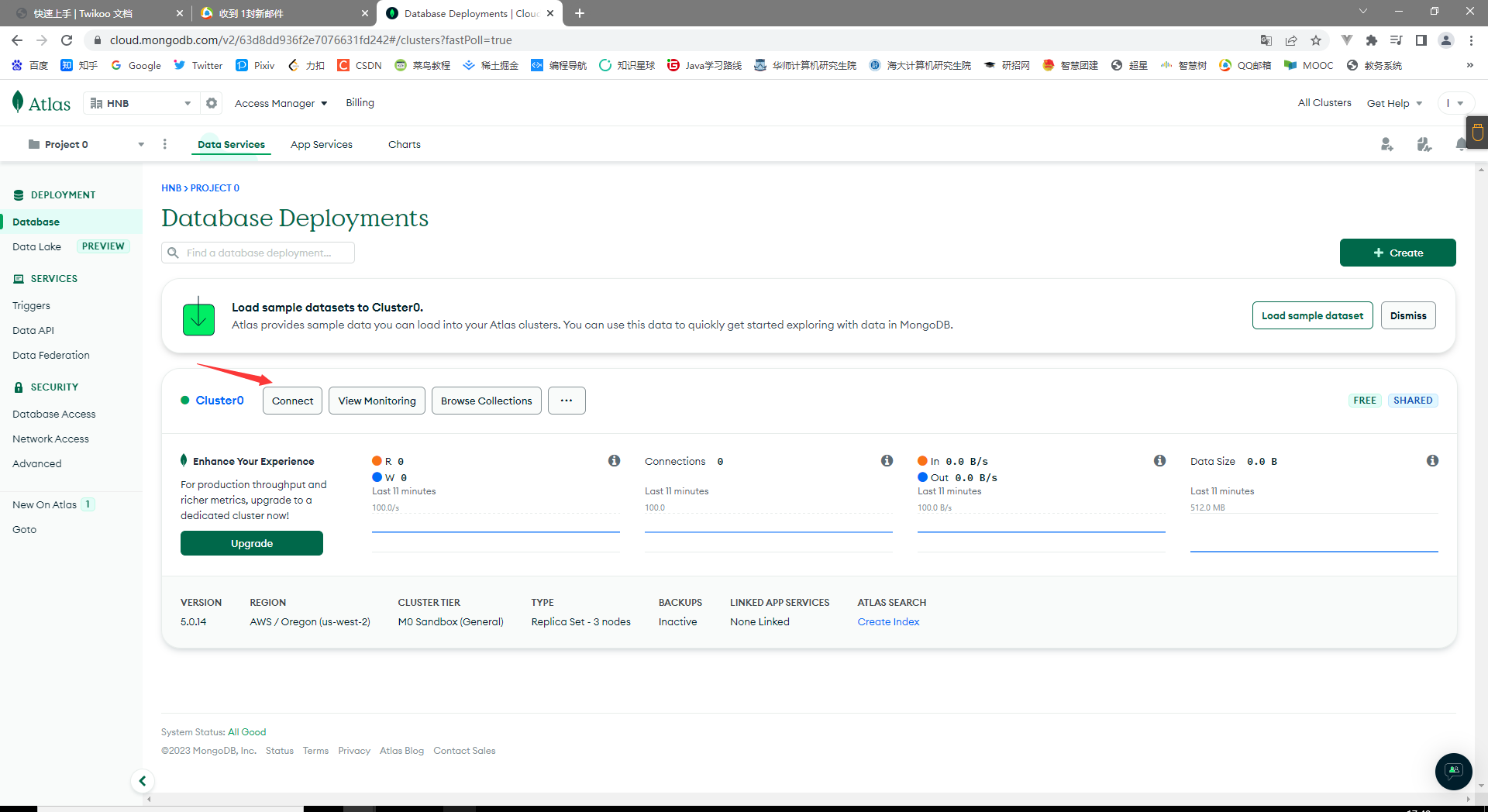This screenshot has height=812, width=1488.
Task: Open the Get Help dropdown
Action: point(1394,103)
